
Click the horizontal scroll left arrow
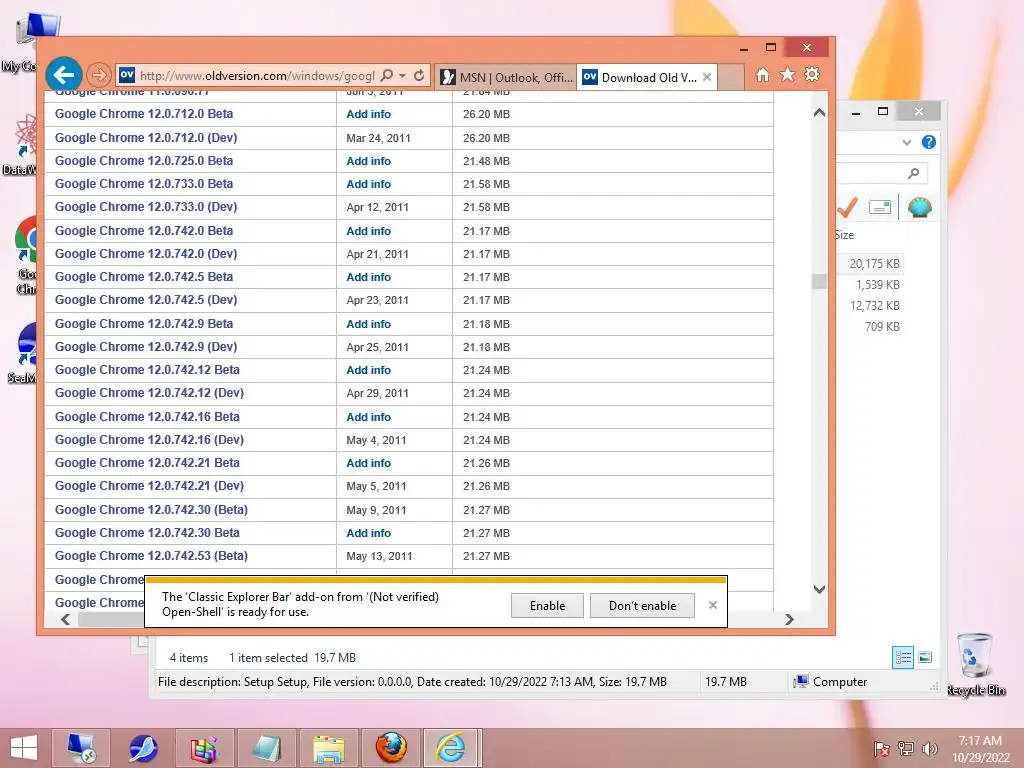point(65,619)
